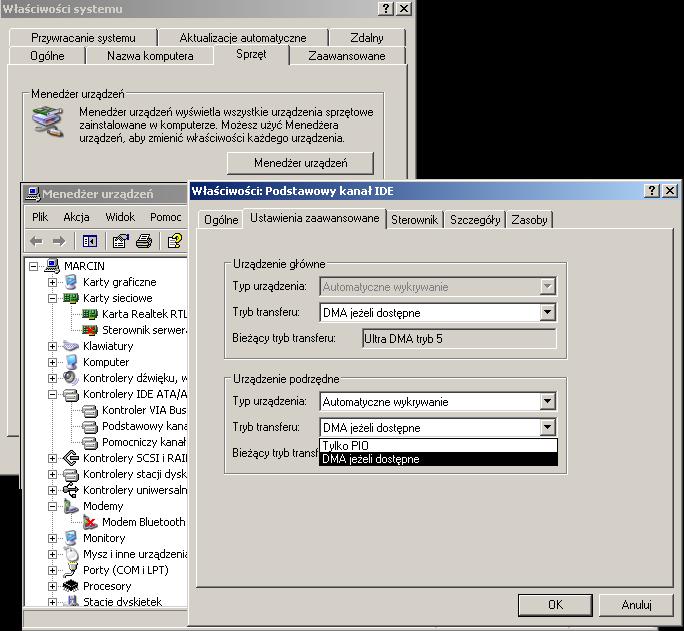The width and height of the screenshot is (684, 631).
Task: Click the Kontrolery SCSI i RAID icon
Action: (x=71, y=458)
